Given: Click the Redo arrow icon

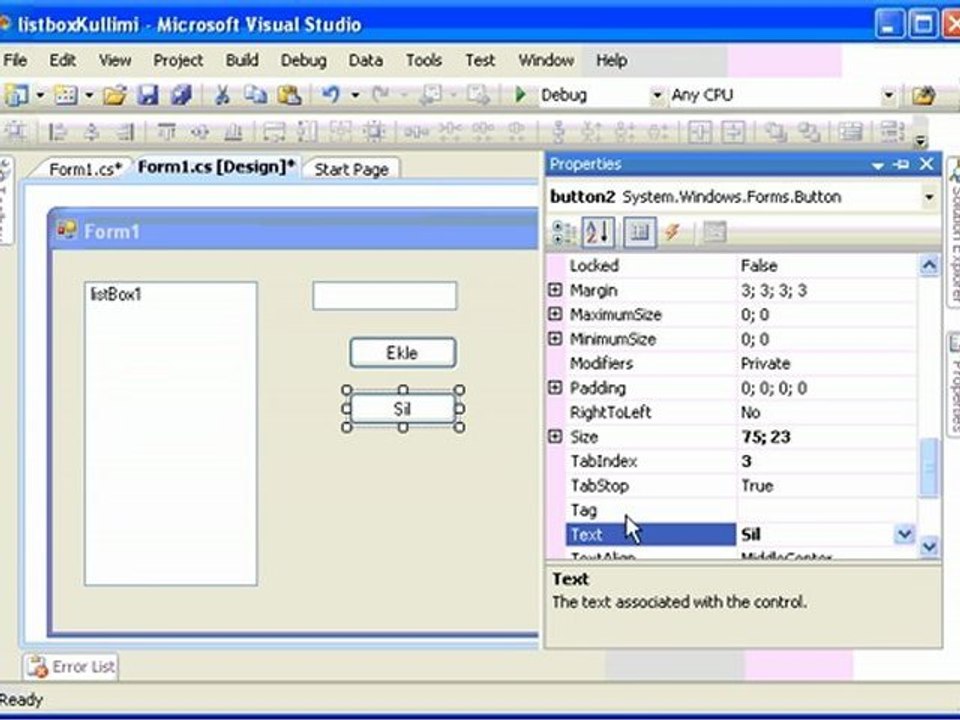Looking at the screenshot, I should click(381, 95).
